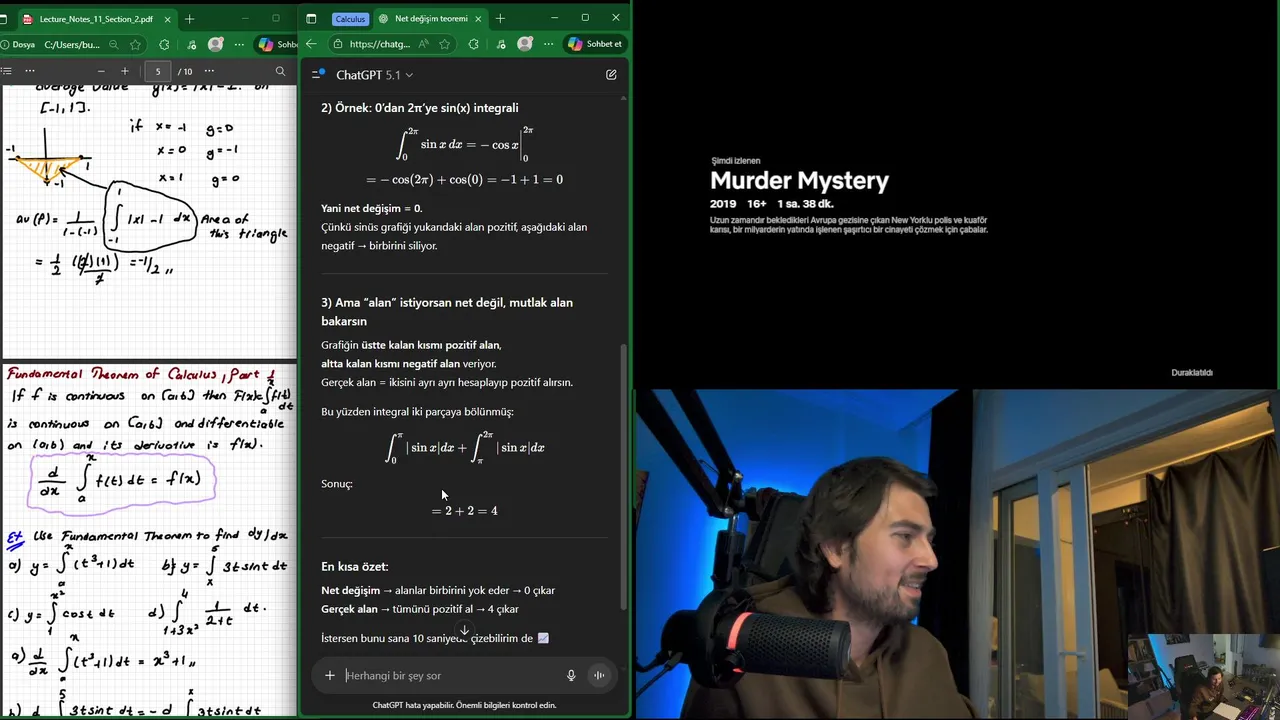Click the PDF page number field showing 5
This screenshot has height=720, width=1280.
(x=157, y=71)
